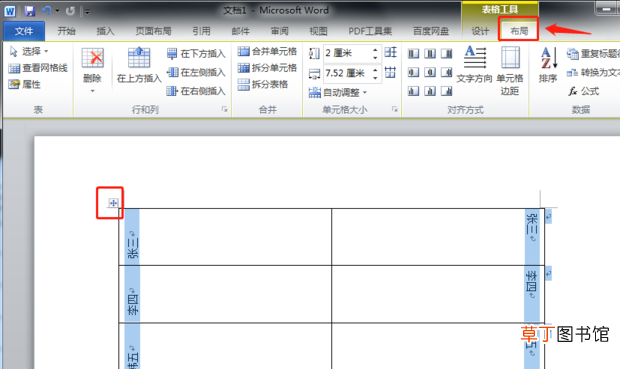
Task: Open the 单元格大小 group dialog launcher
Action: 395,109
